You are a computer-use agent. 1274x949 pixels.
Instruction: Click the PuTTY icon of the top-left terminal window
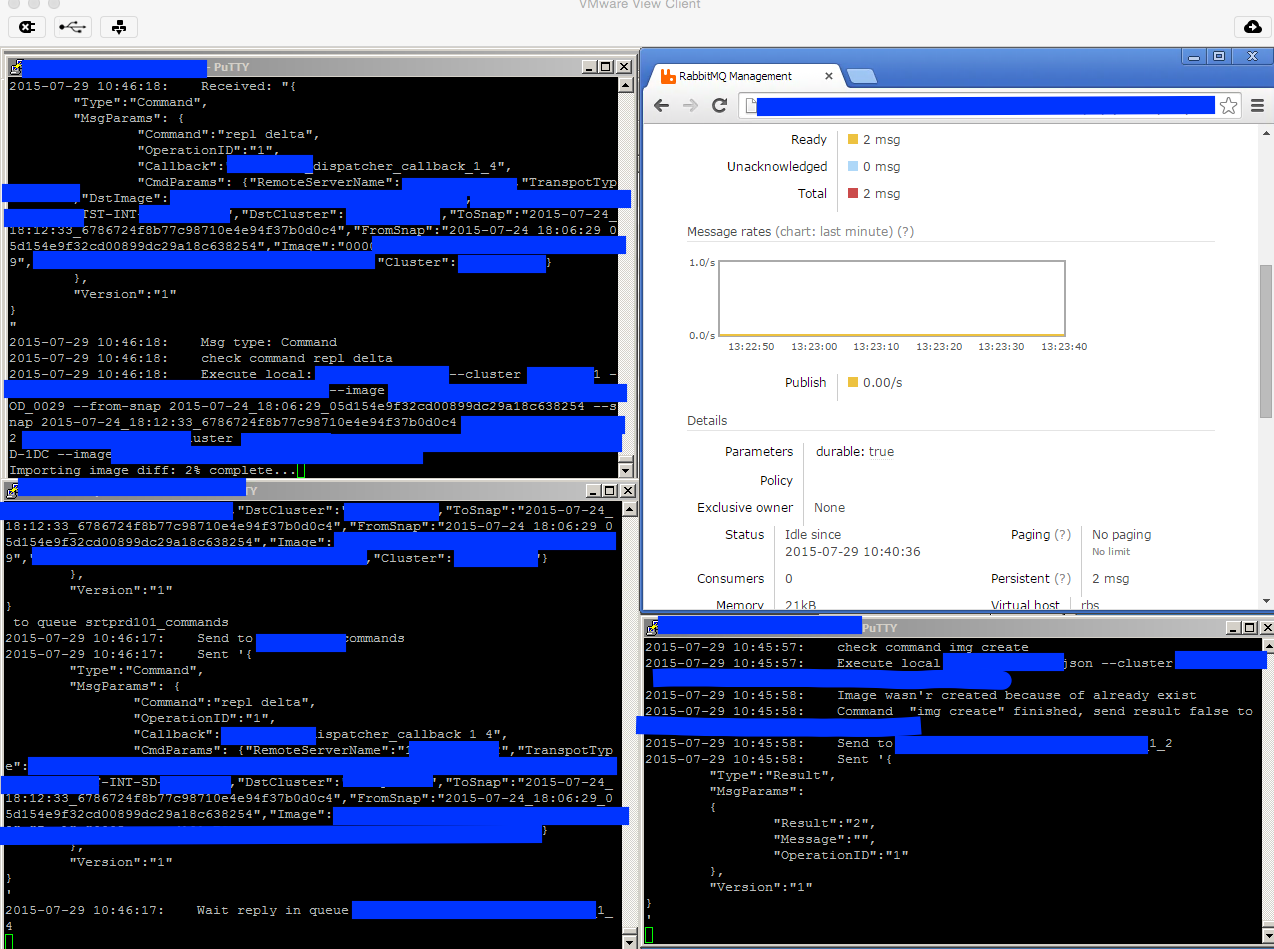[14, 67]
